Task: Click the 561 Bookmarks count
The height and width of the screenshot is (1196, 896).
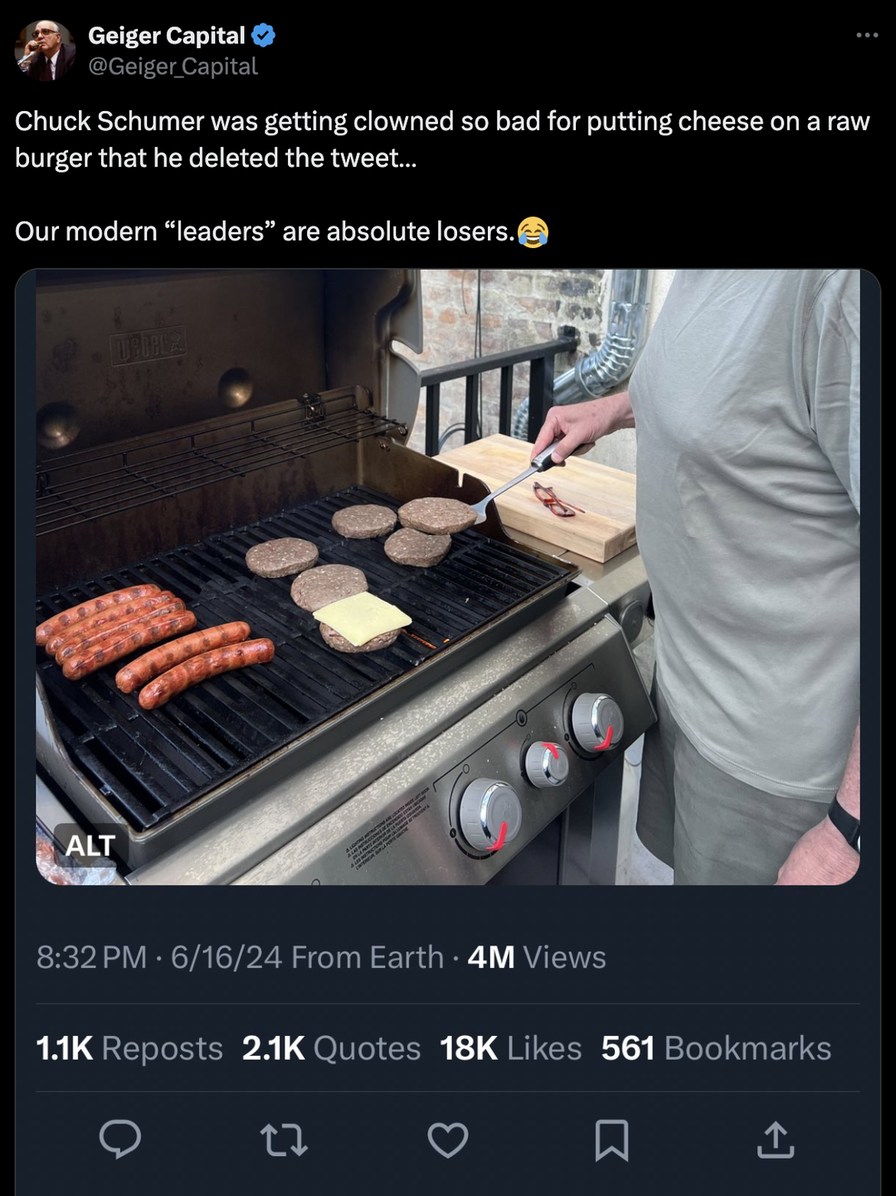Action: pos(716,1048)
